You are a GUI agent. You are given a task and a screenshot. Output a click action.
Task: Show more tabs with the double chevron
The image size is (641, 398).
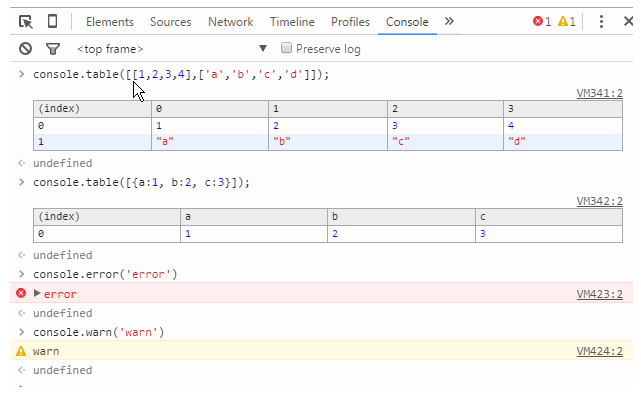tap(449, 21)
